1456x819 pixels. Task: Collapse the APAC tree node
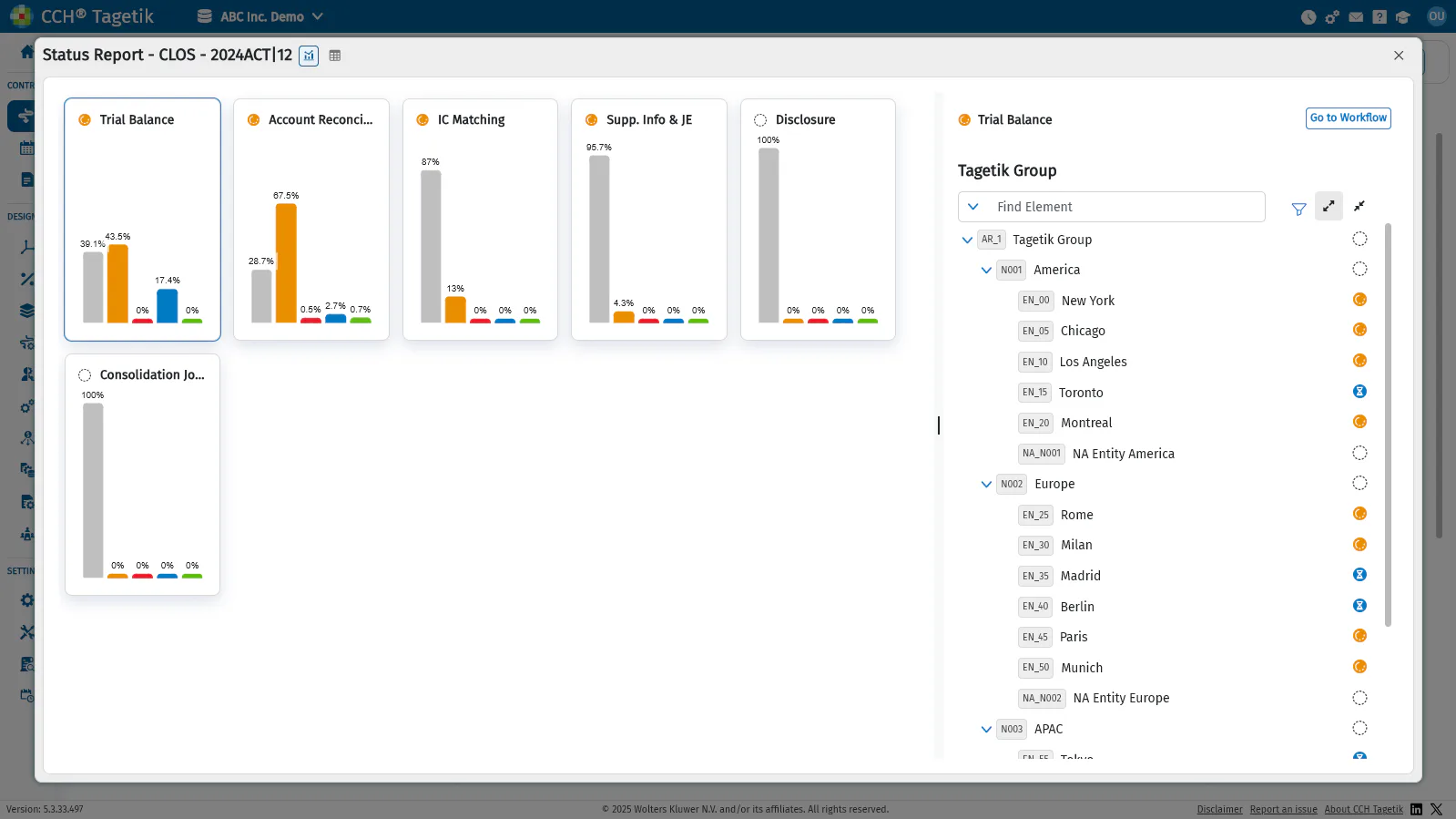[986, 729]
